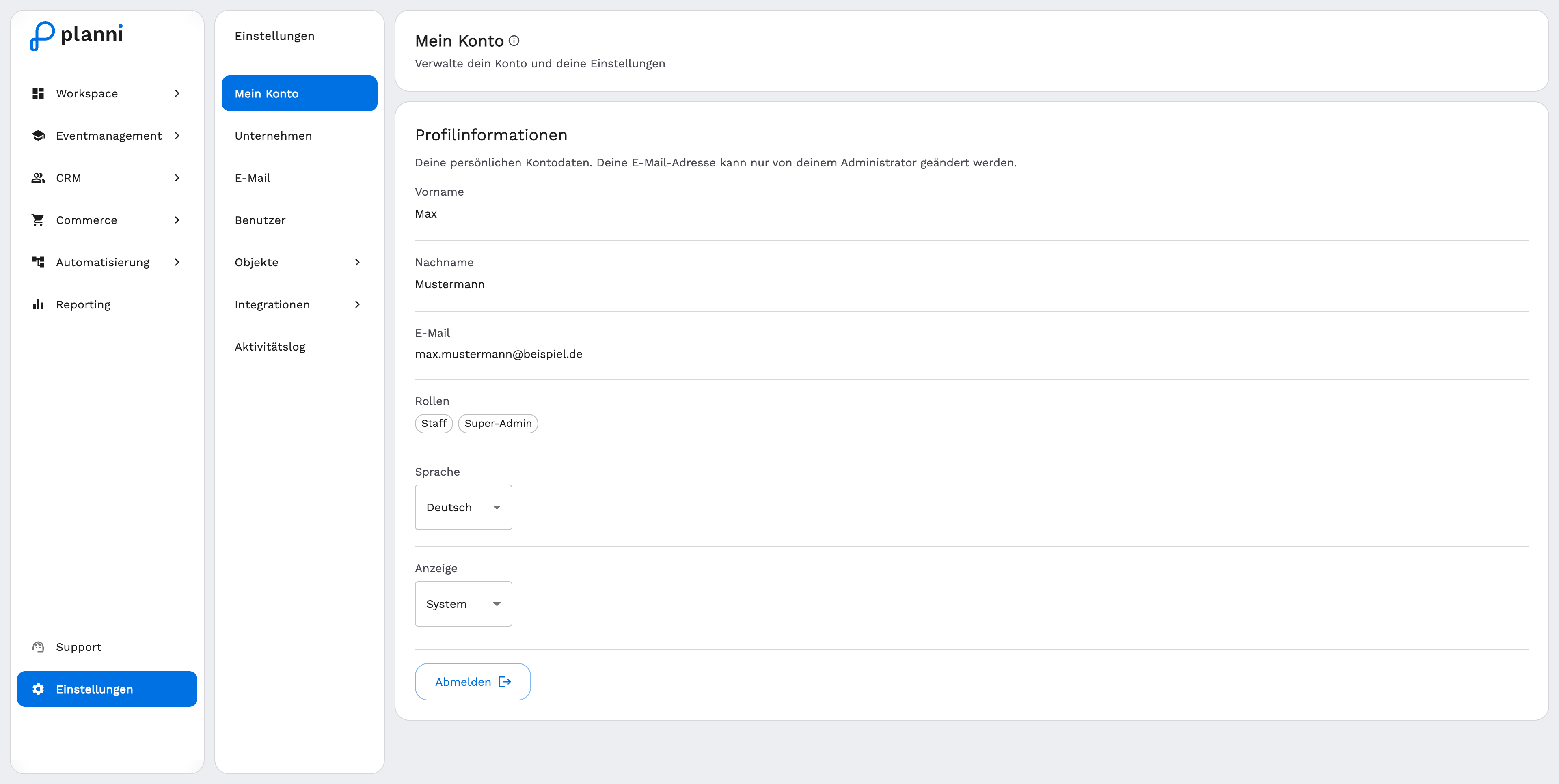The width and height of the screenshot is (1559, 784).
Task: Expand the Objekte submenu chevron
Action: tap(357, 262)
